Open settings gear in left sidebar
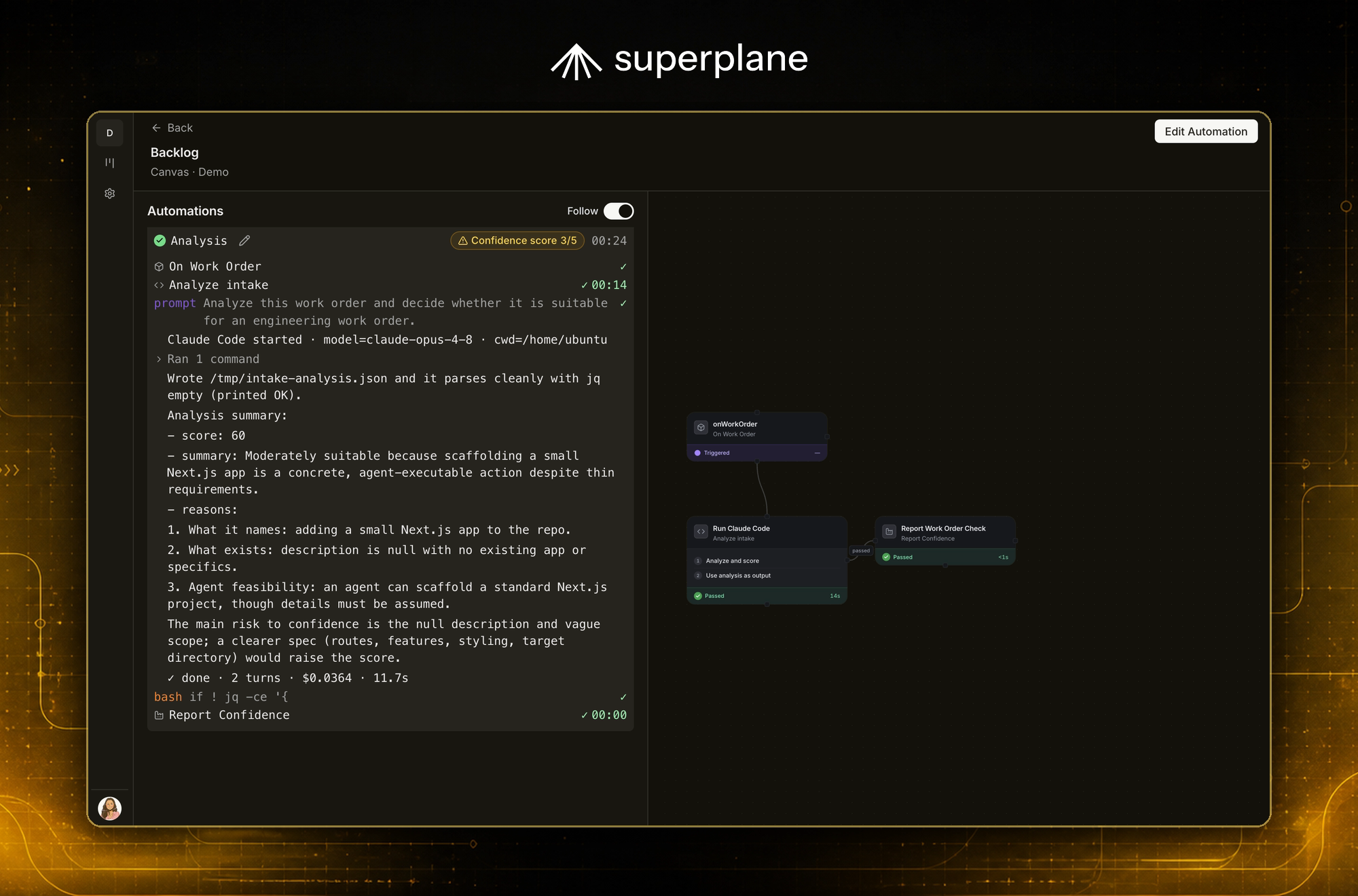Screen dimensions: 1358x896 109,193
